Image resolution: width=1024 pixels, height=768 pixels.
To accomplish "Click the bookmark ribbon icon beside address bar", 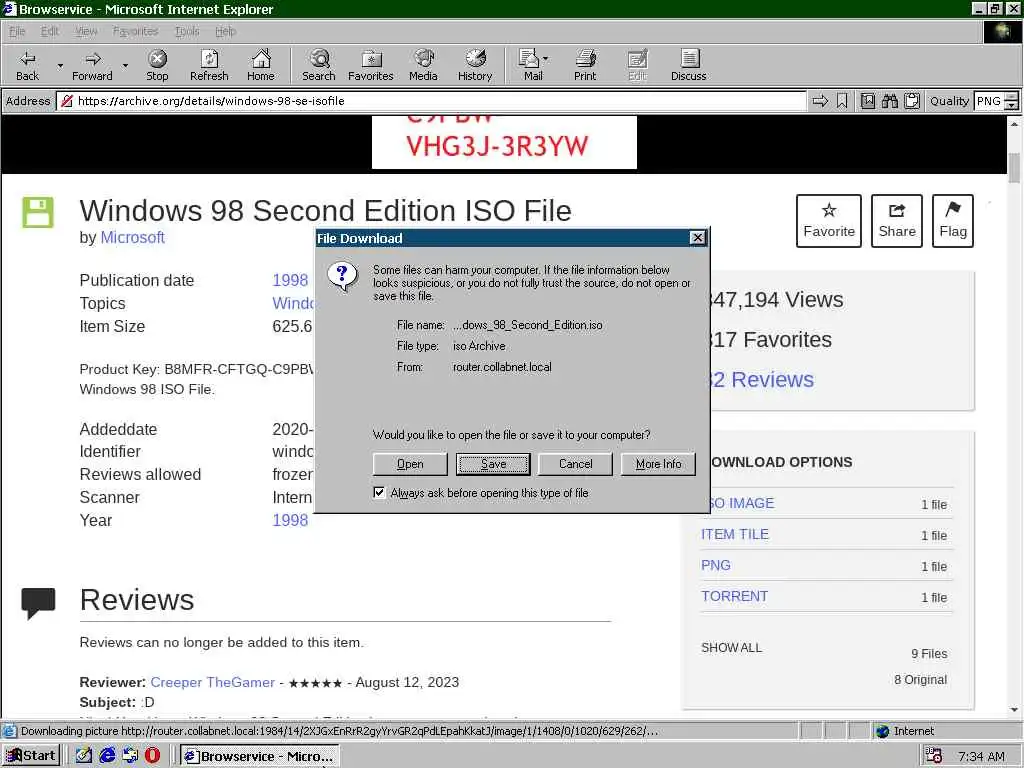I will (842, 101).
